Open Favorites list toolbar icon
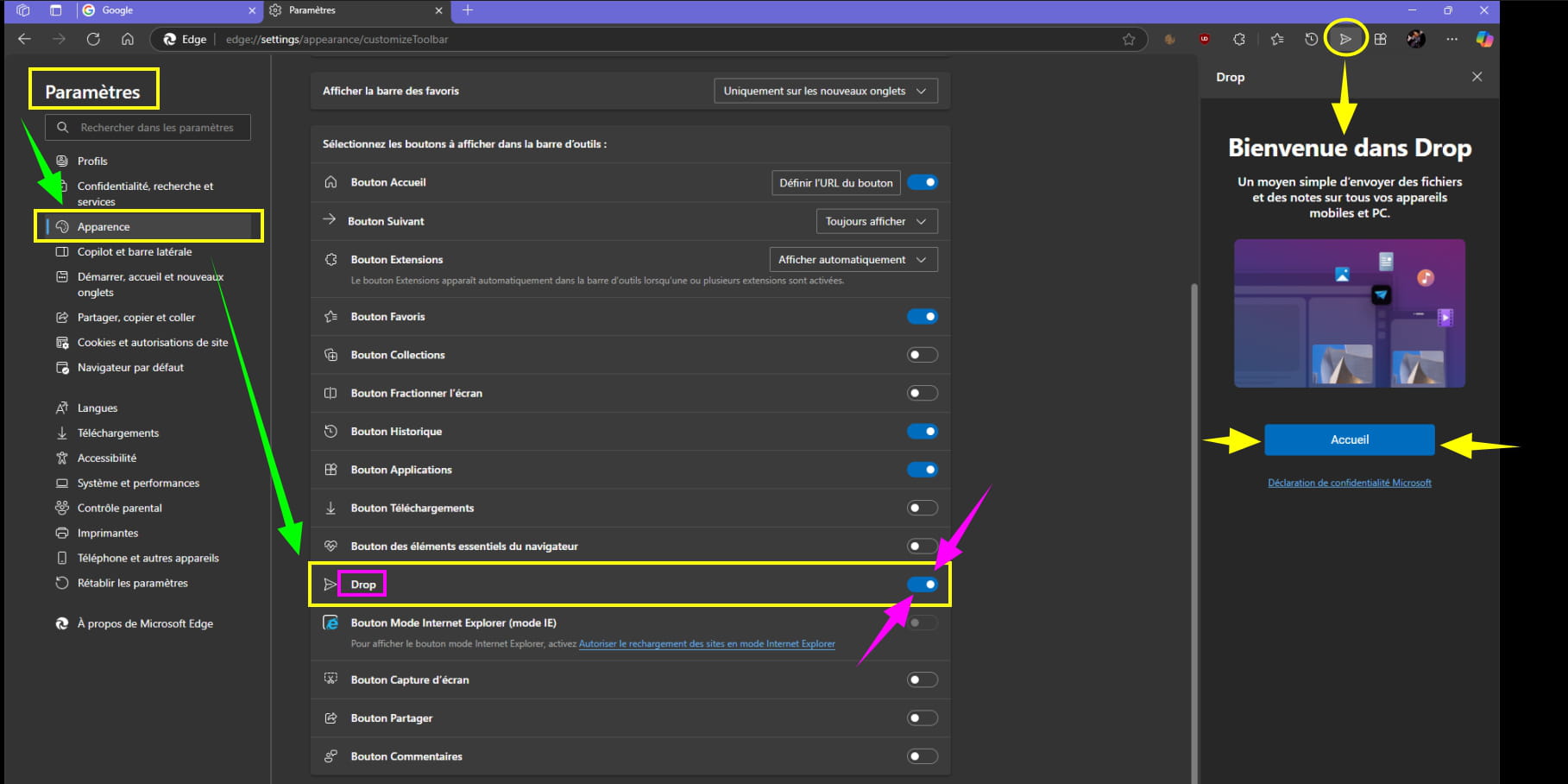This screenshot has height=784, width=1568. pyautogui.click(x=1277, y=39)
